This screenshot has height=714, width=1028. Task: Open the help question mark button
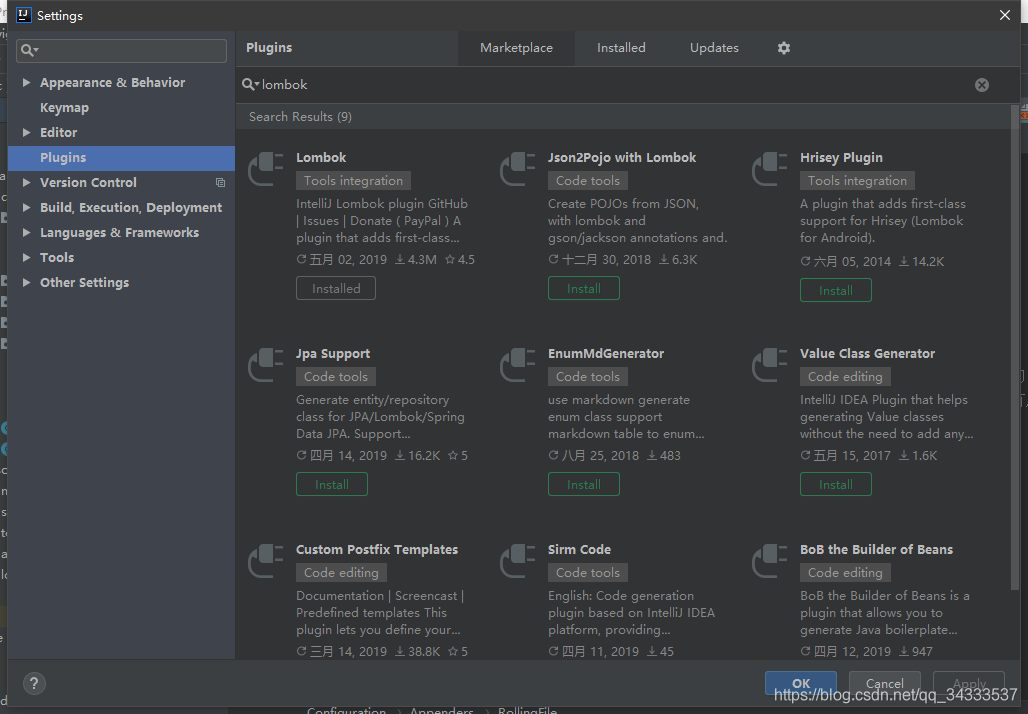(35, 683)
